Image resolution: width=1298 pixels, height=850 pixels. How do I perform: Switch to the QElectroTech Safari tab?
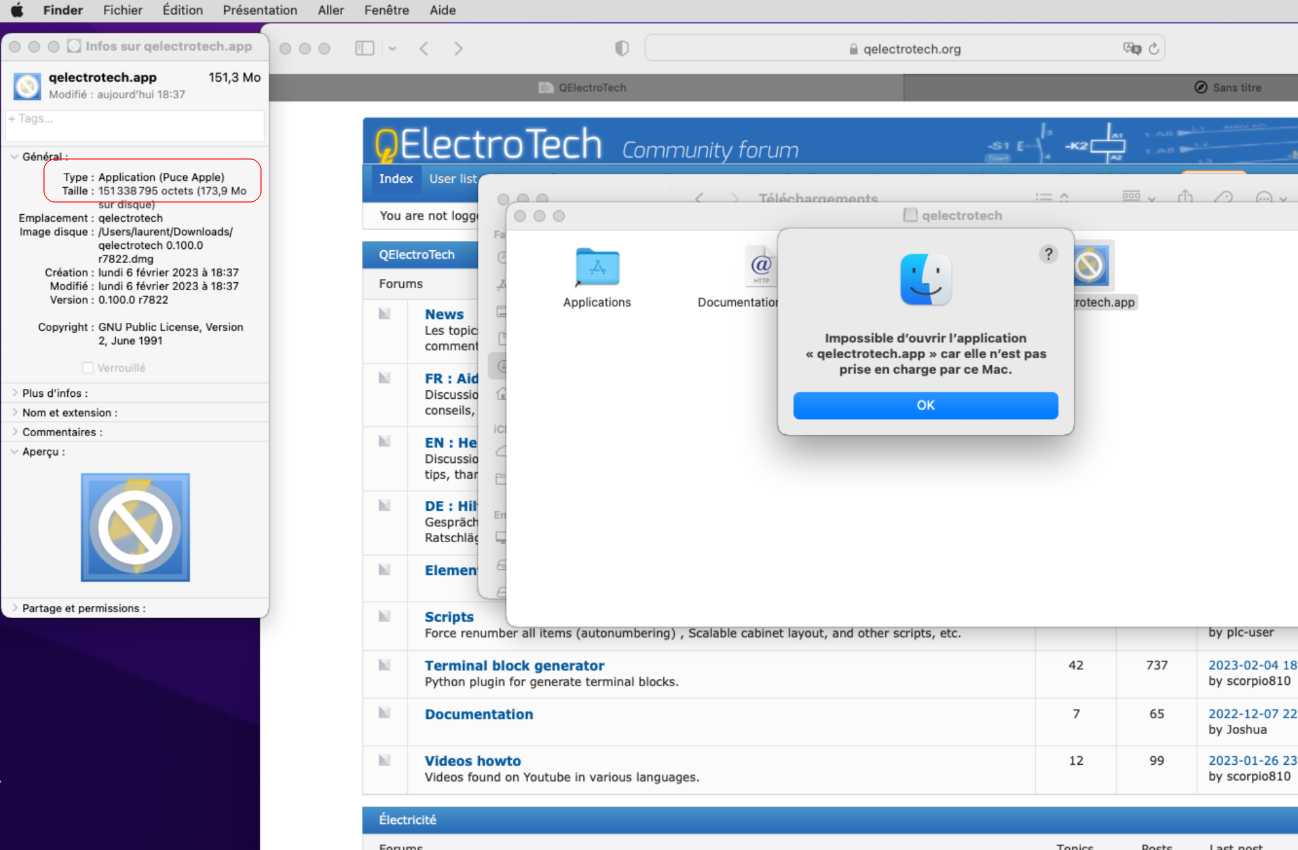(582, 87)
